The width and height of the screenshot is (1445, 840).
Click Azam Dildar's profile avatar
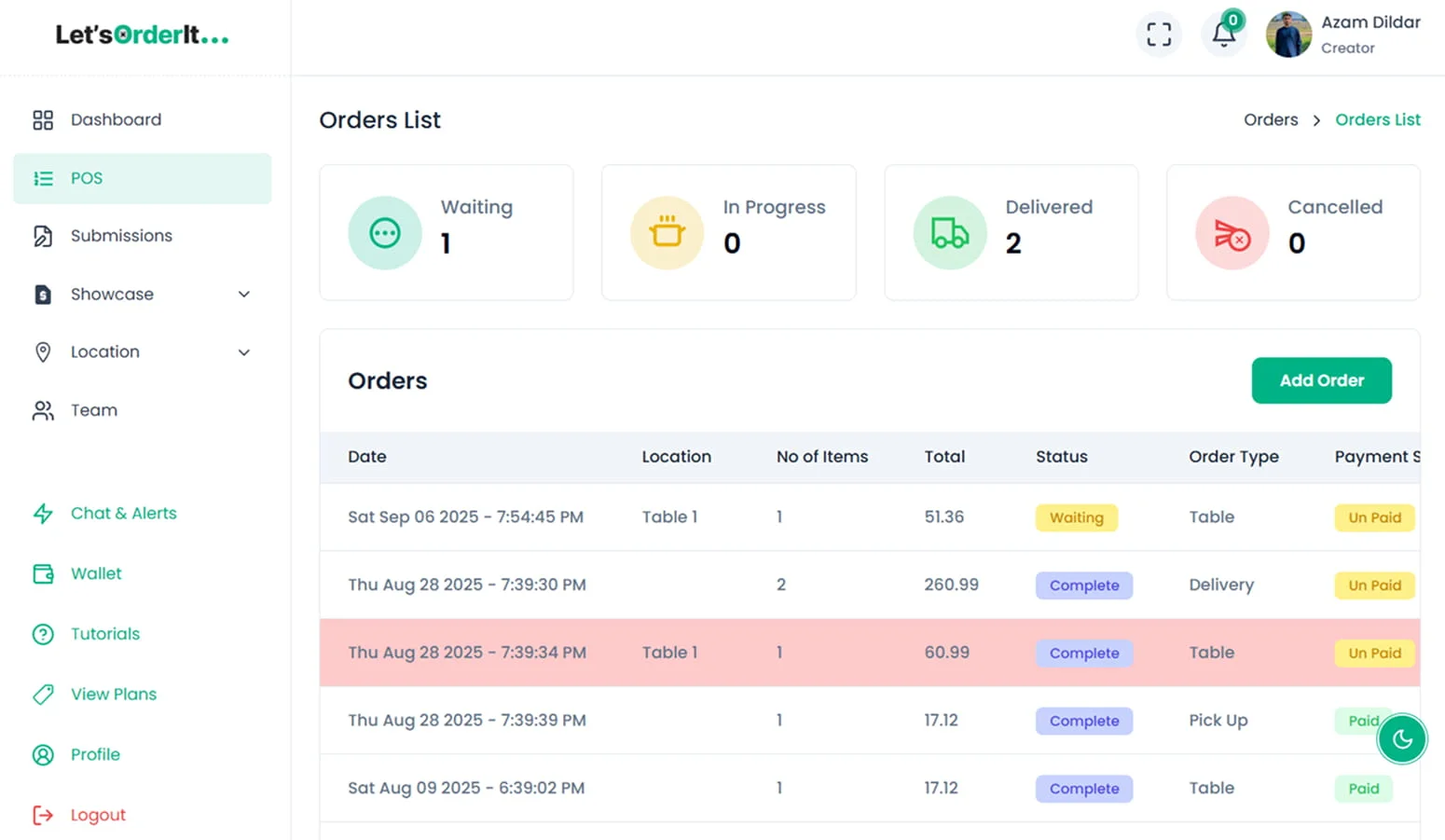(x=1288, y=34)
